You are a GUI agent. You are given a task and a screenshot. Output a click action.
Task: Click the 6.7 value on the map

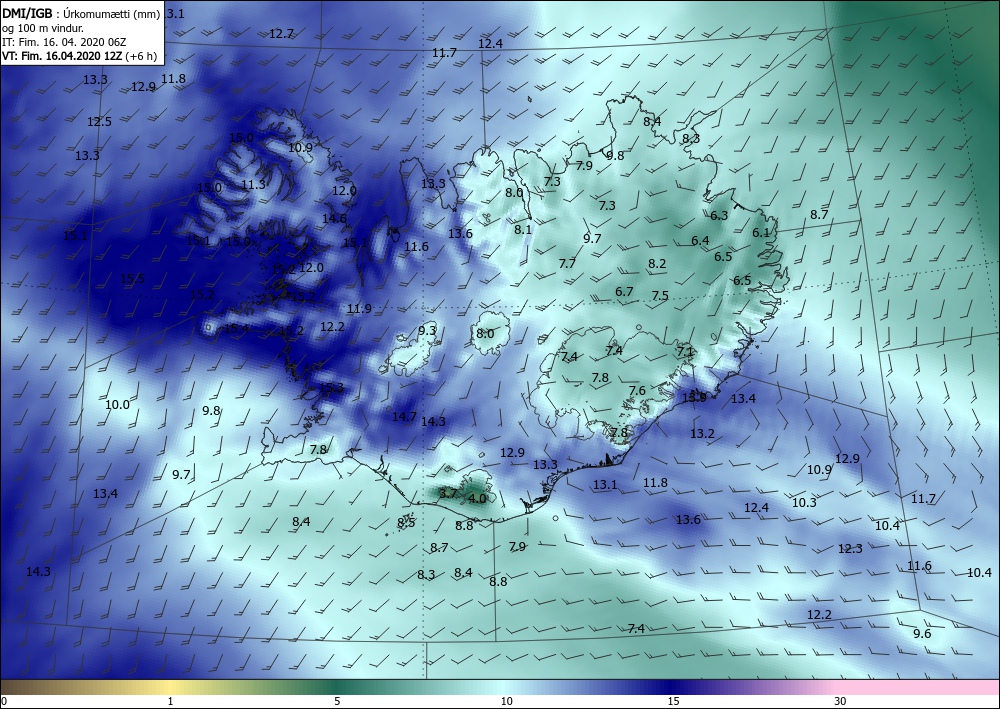tap(624, 291)
